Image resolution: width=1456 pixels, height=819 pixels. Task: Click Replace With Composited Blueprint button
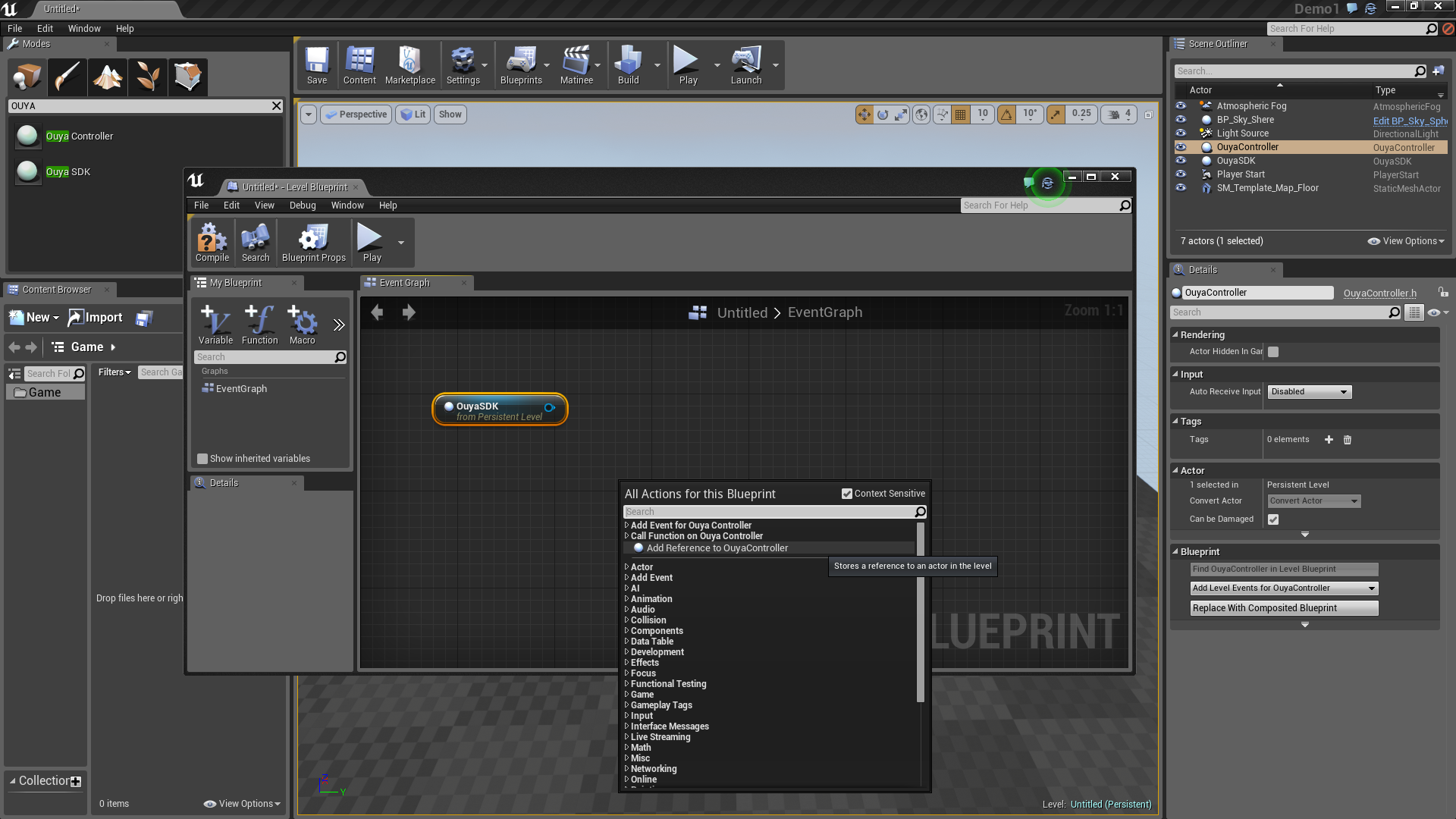pos(1284,608)
